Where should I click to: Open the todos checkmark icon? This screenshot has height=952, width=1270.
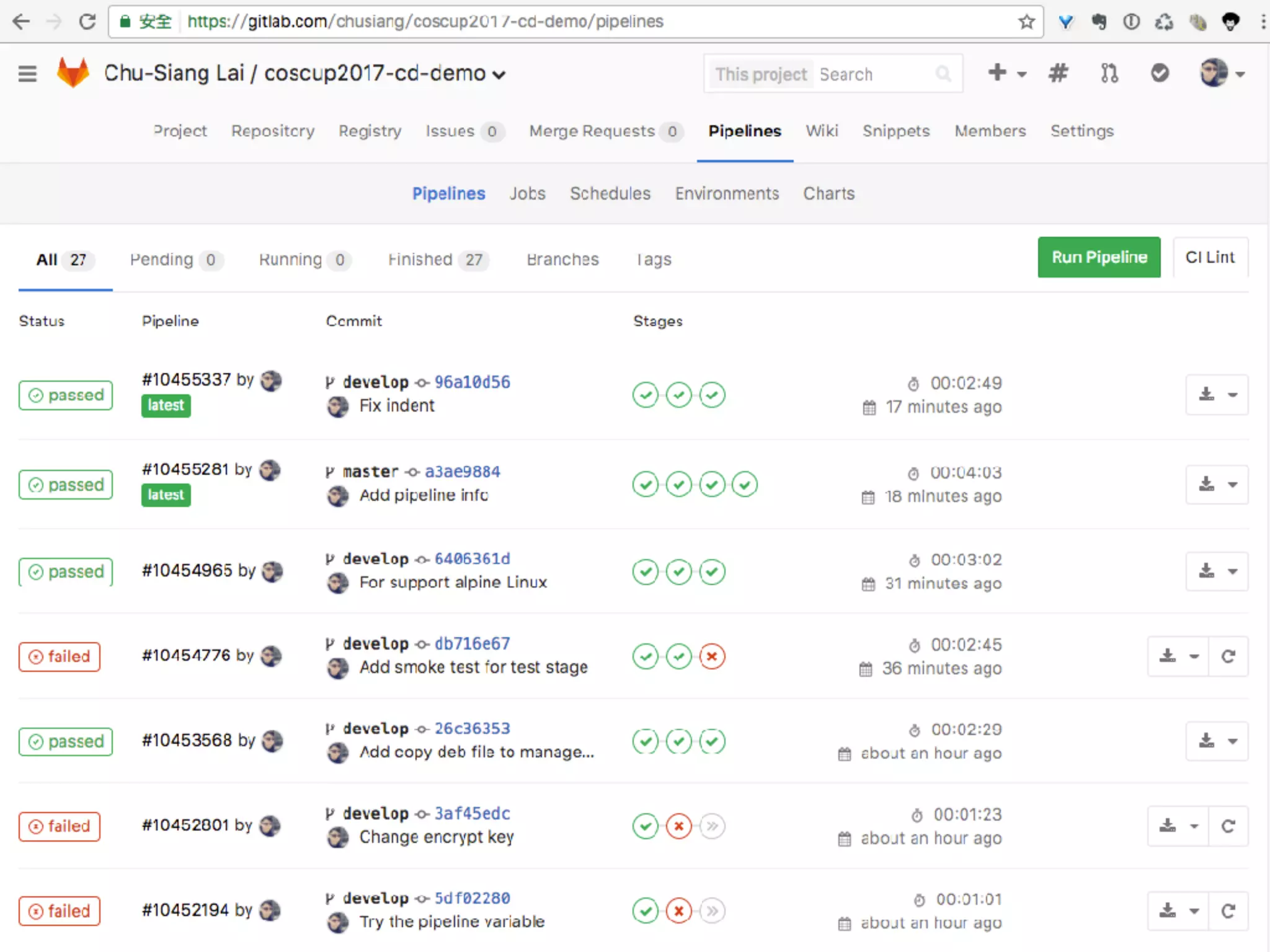click(1160, 73)
